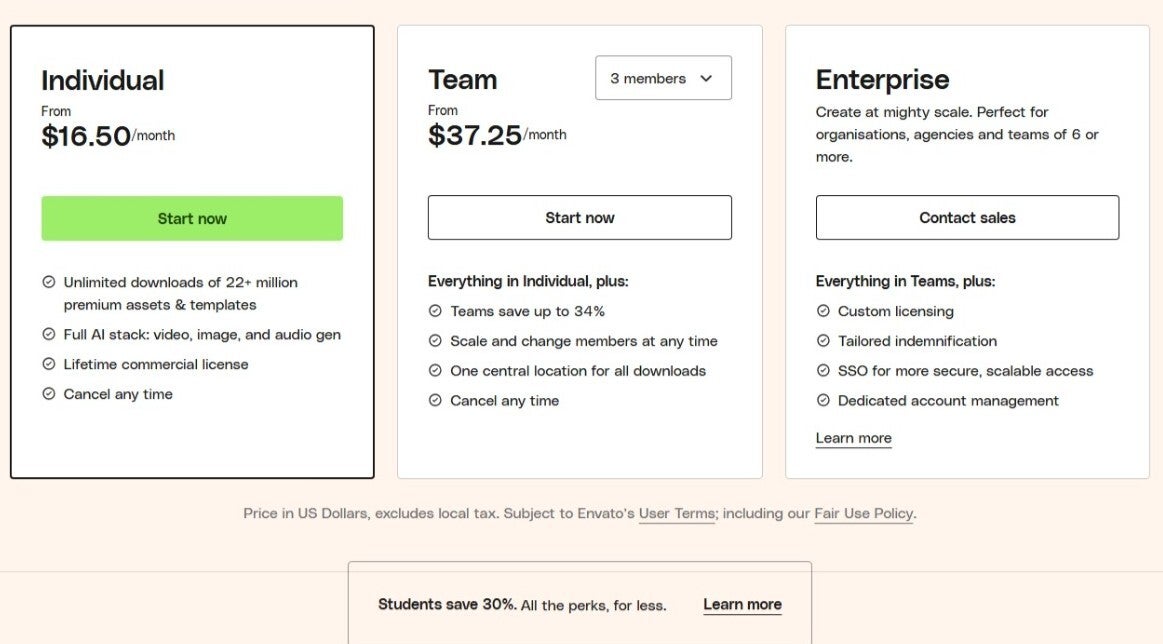The width and height of the screenshot is (1163, 644).
Task: Click checkmark icon beside Teams save up to 34%
Action: click(435, 311)
